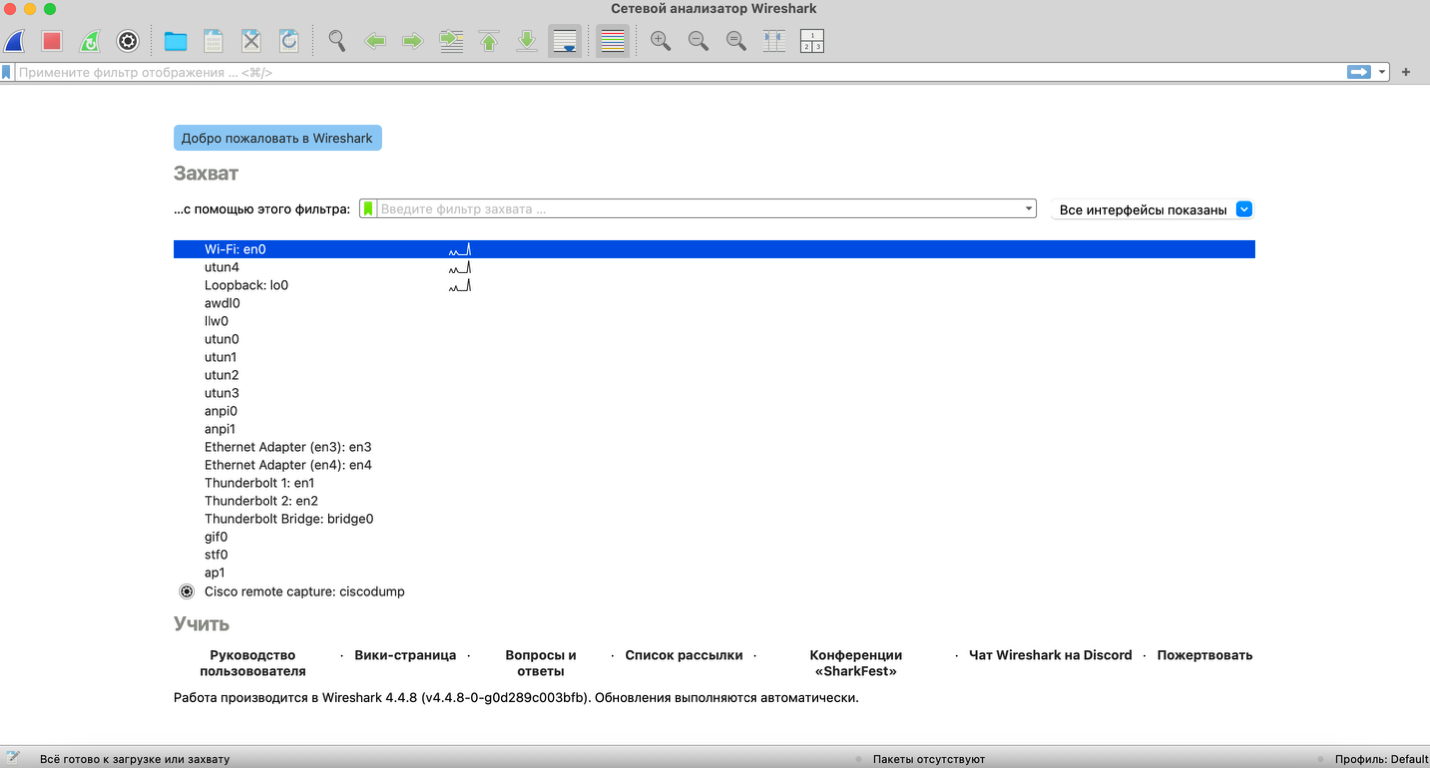The image size is (1430, 768).
Task: Toggle auto-scroll during live capture
Action: pos(565,41)
